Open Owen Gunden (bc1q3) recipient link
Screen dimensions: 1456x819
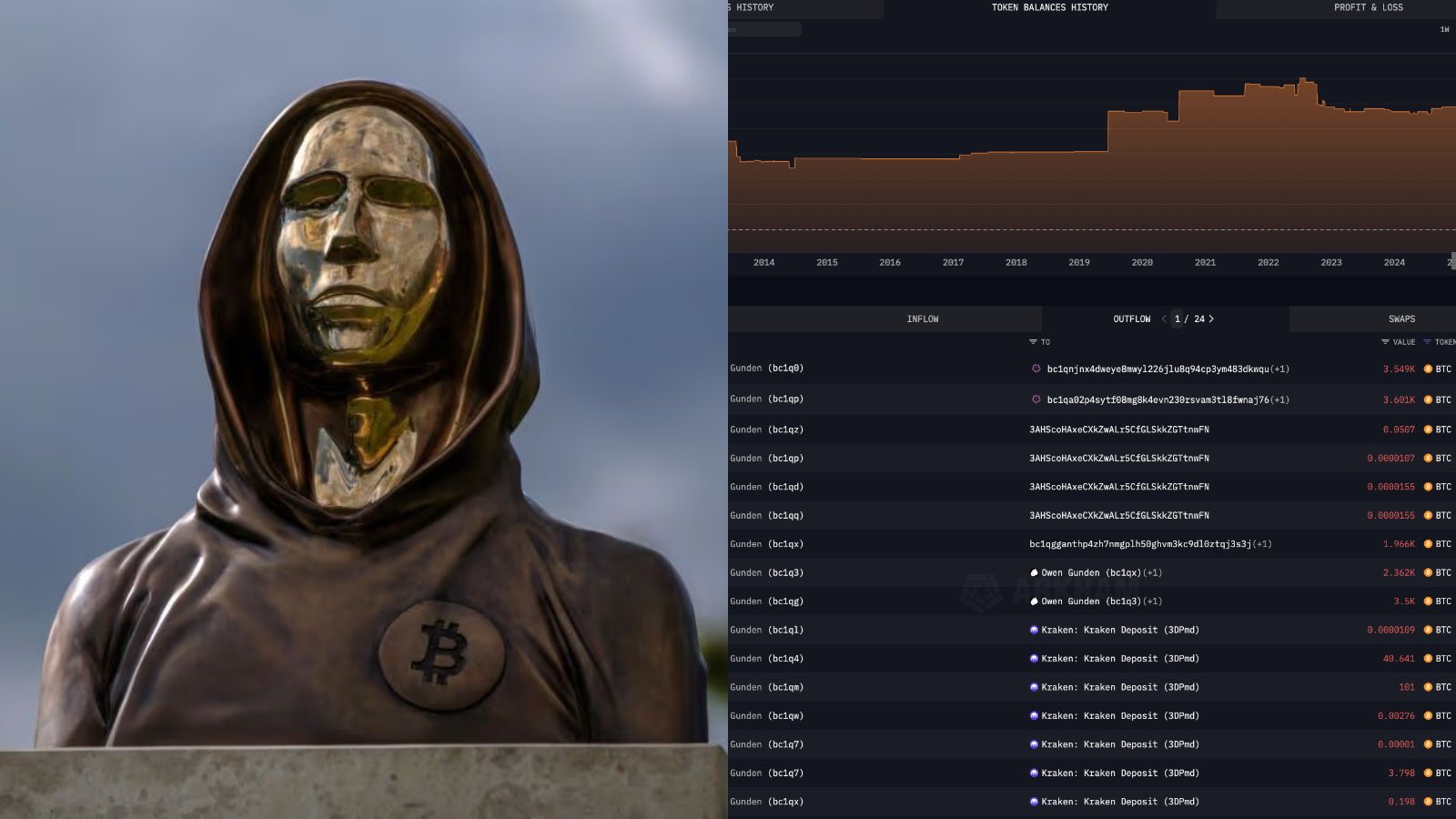pos(1091,602)
